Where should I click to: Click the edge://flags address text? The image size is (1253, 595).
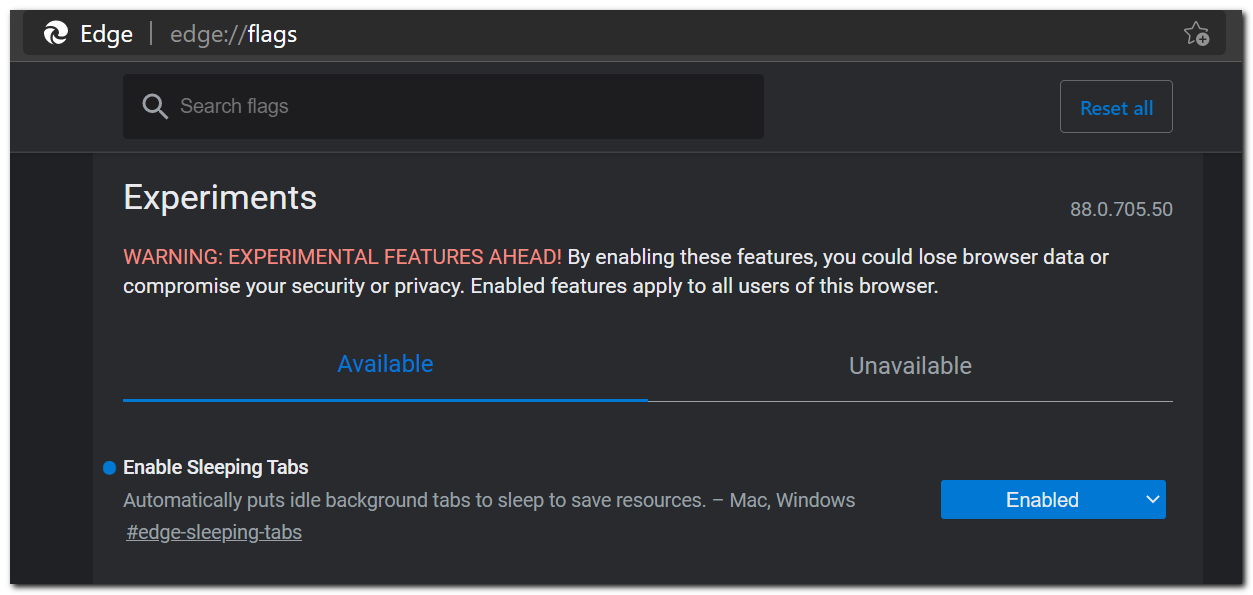(x=233, y=33)
